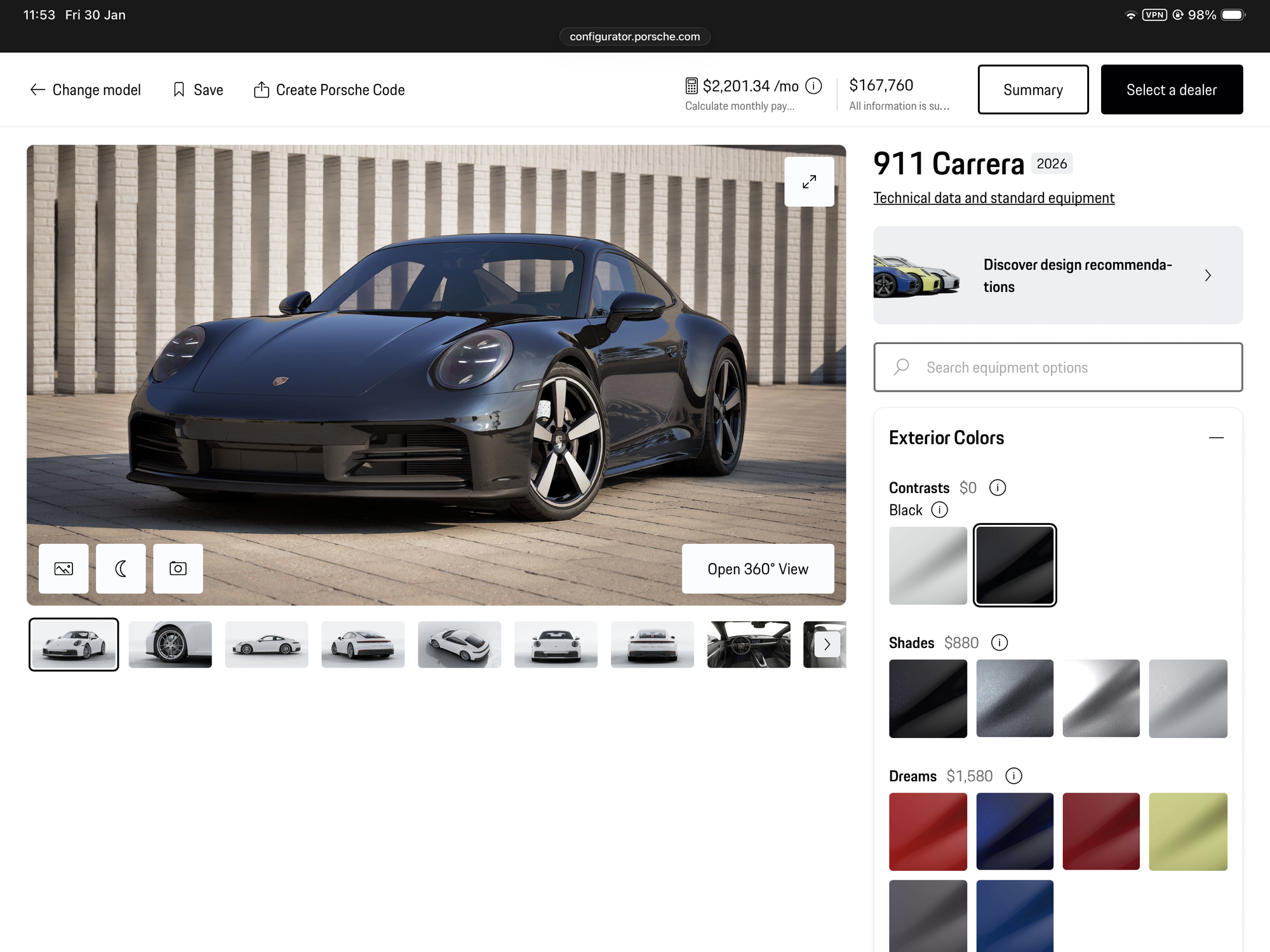Viewport: 1270px width, 952px height.
Task: Open the Technical data and standard equipment link
Action: click(993, 198)
